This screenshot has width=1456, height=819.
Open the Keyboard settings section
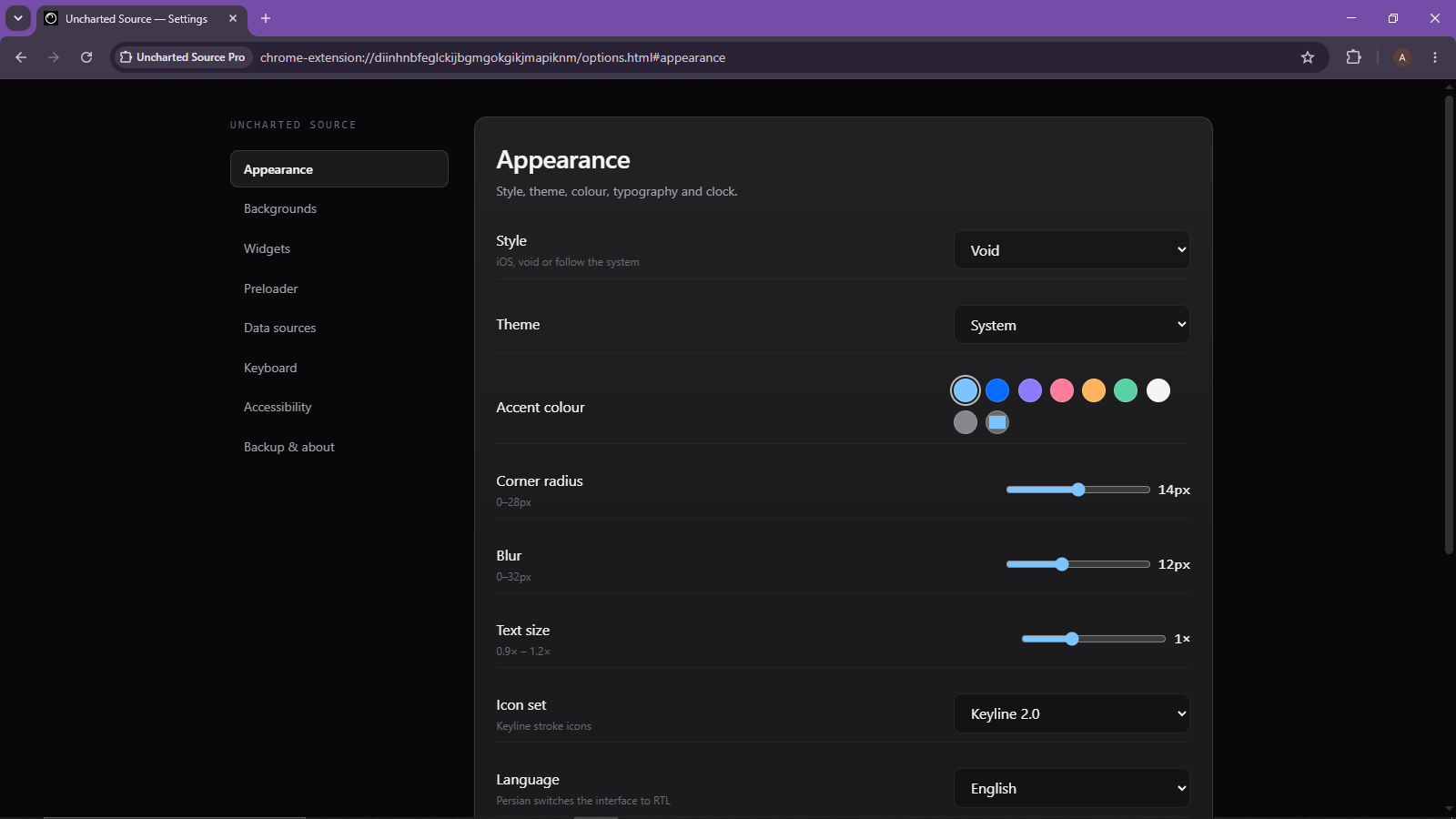[x=339, y=368]
